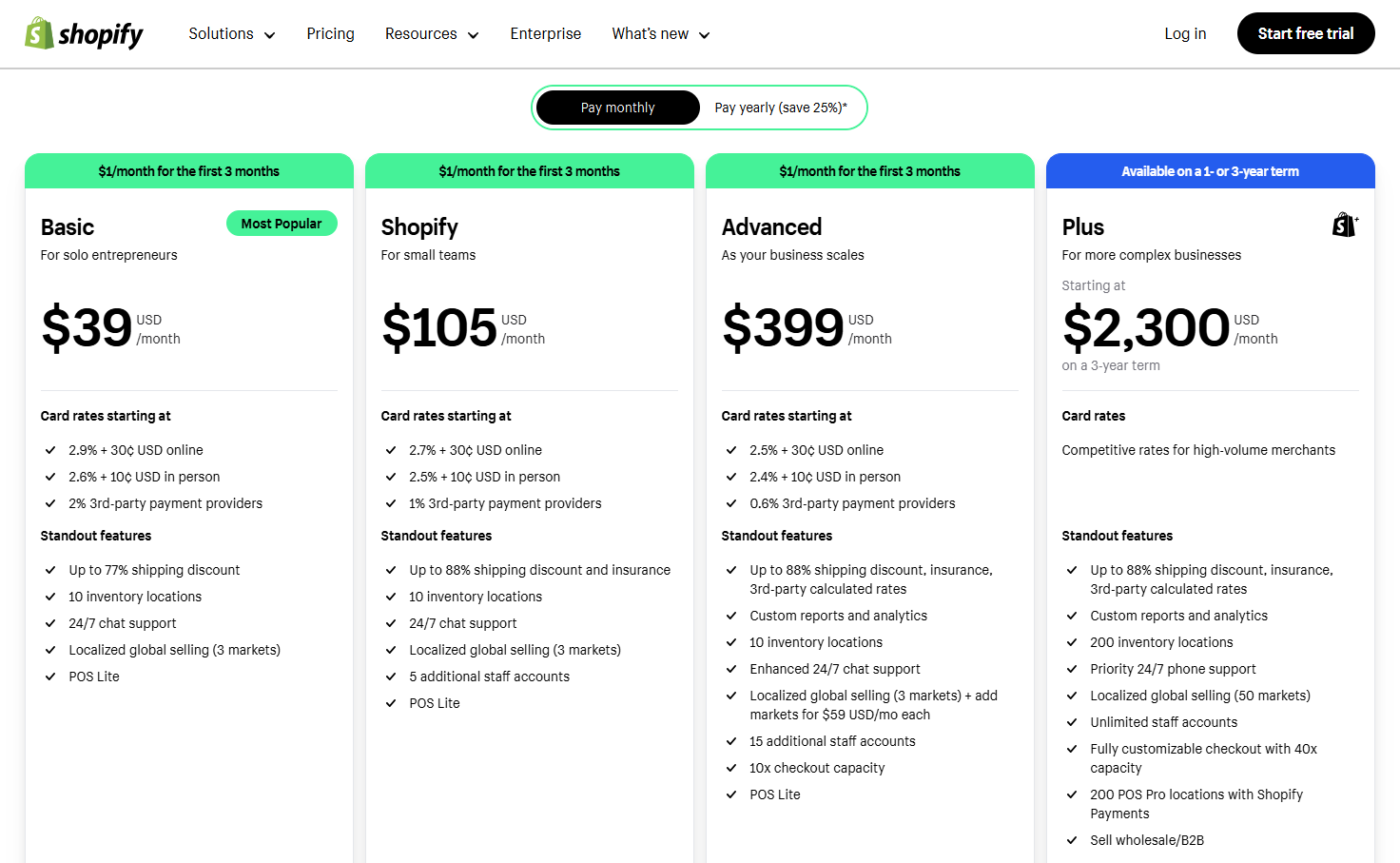Switch billing to Pay monthly
This screenshot has height=863, width=1400.
click(618, 108)
